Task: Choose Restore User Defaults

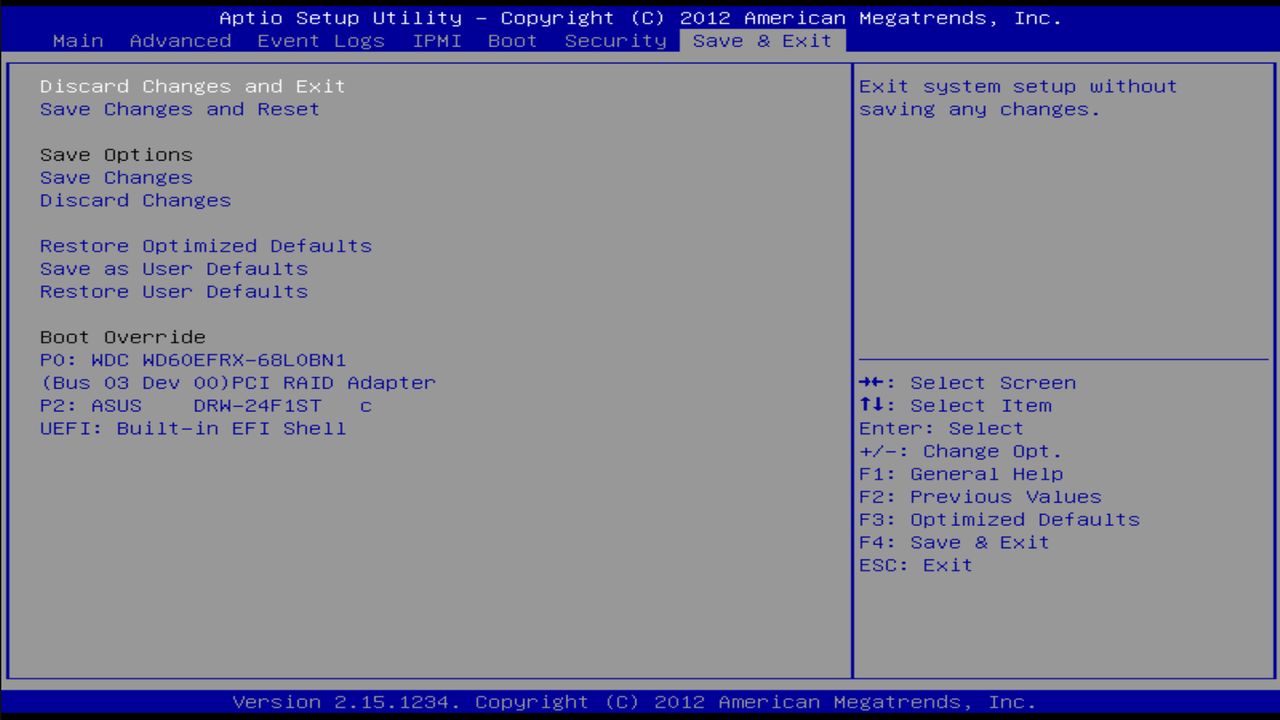Action: coord(174,292)
